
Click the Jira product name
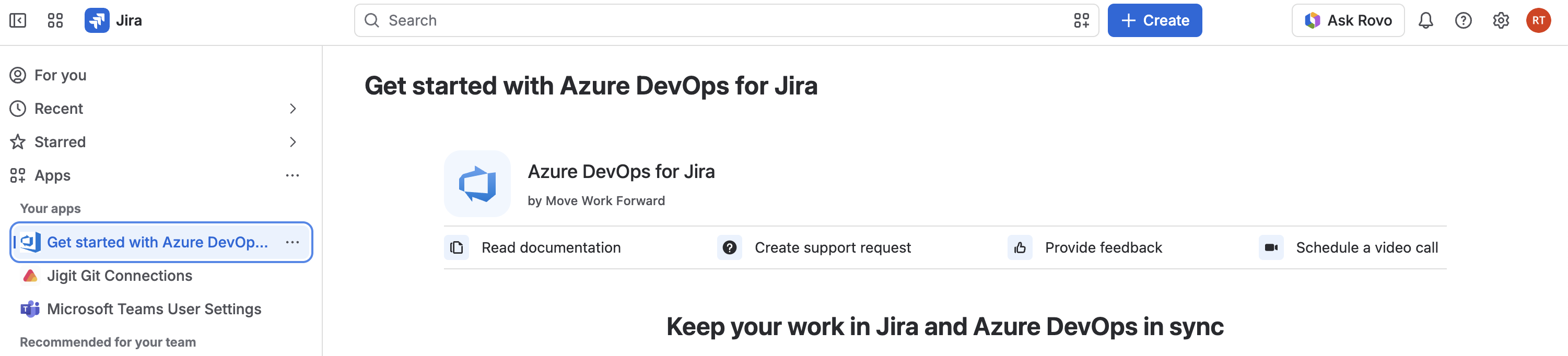(129, 21)
